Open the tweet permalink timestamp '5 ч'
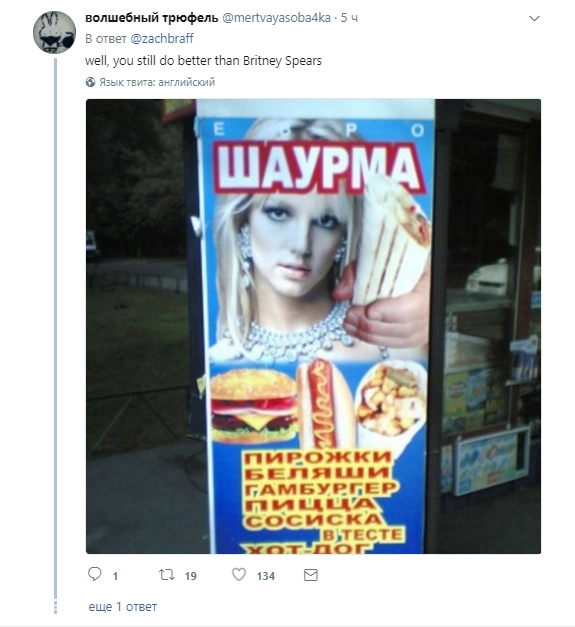 (349, 18)
